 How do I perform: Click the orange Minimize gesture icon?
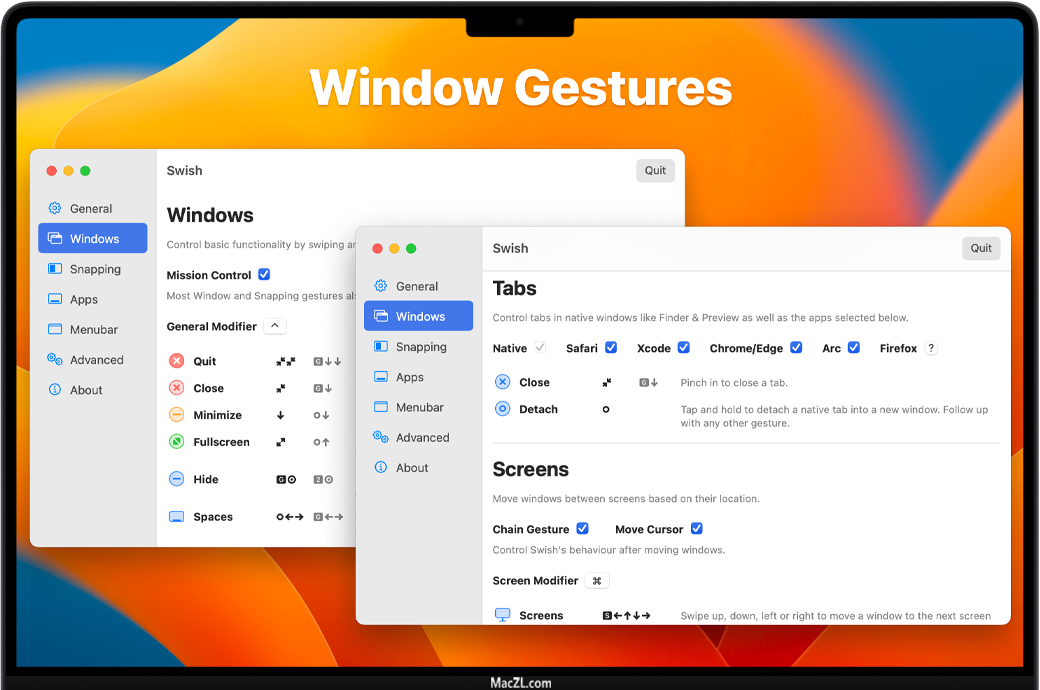point(176,415)
